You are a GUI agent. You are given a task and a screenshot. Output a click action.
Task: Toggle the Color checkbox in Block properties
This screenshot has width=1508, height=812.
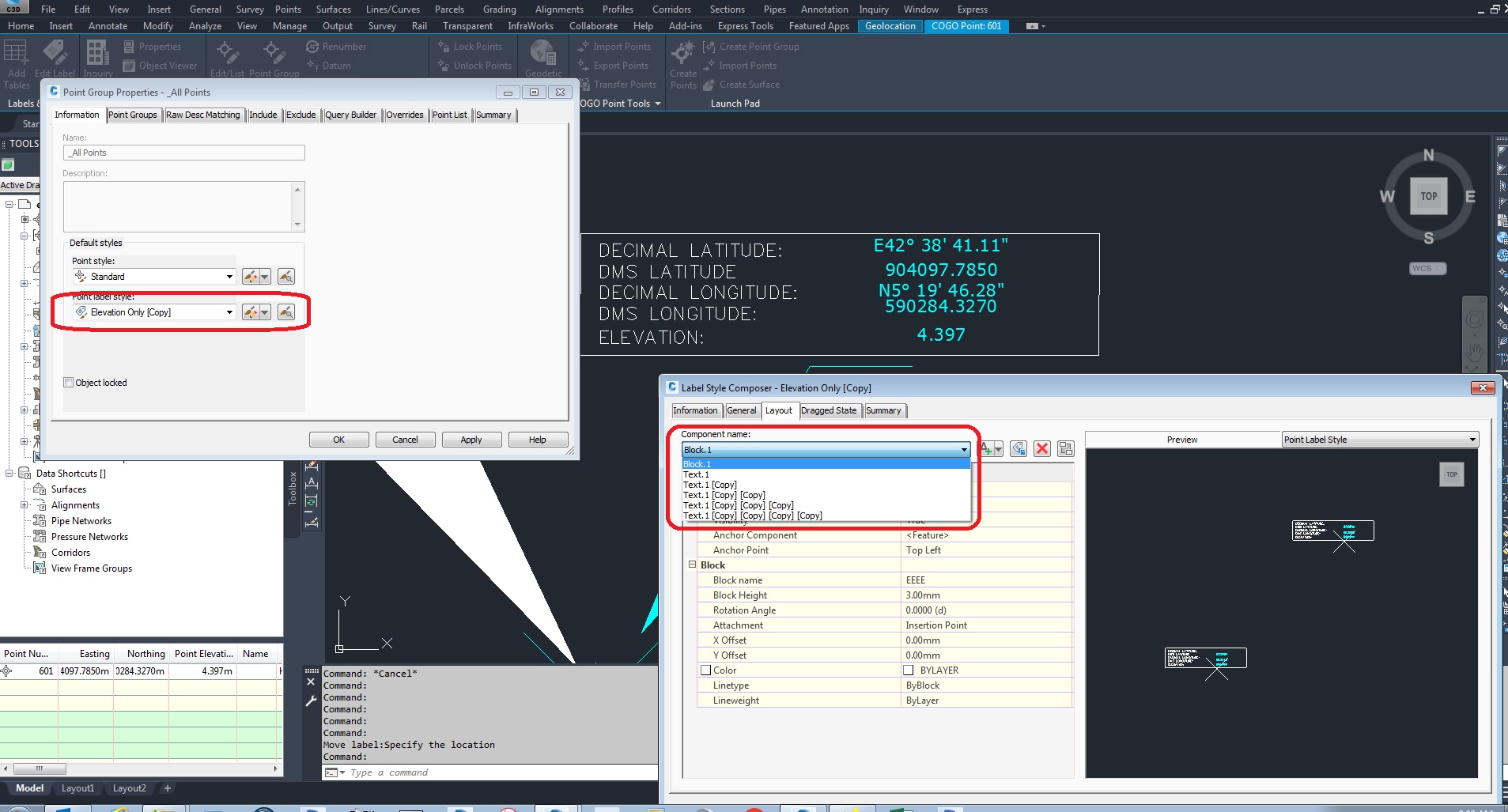coord(705,670)
